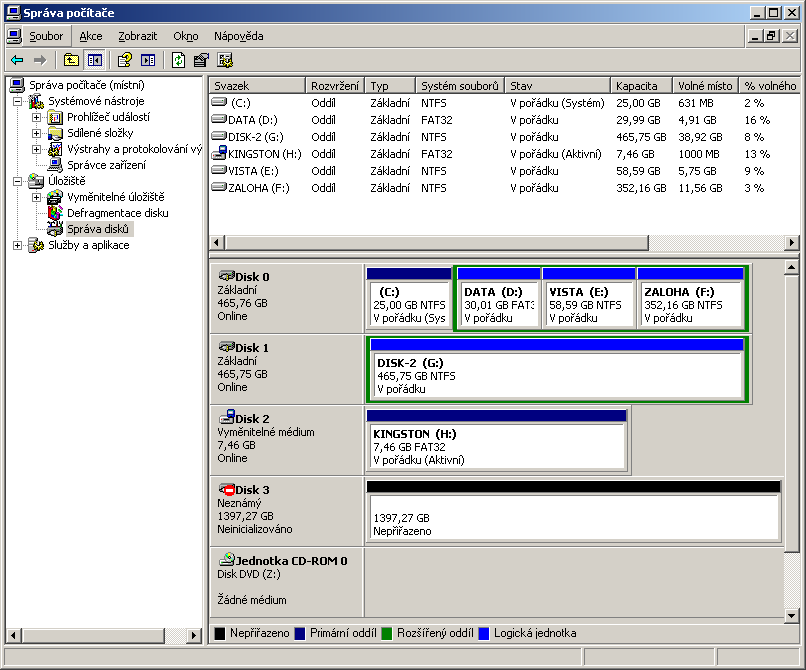
Task: Click the Back arrow in the toolbar
Action: [x=17, y=60]
